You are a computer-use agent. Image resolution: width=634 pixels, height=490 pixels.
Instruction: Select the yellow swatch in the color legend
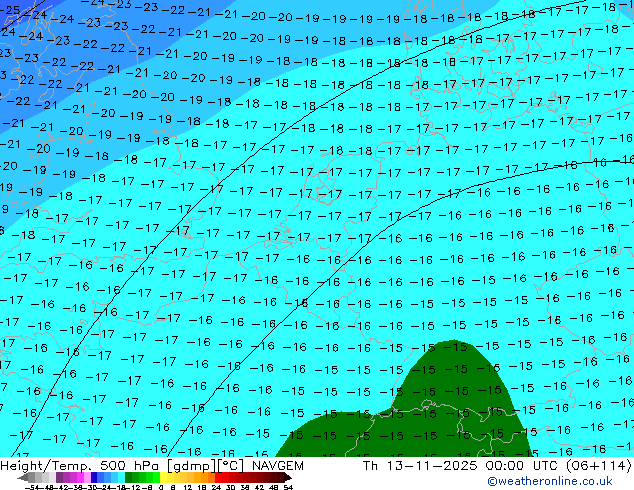coord(164,477)
